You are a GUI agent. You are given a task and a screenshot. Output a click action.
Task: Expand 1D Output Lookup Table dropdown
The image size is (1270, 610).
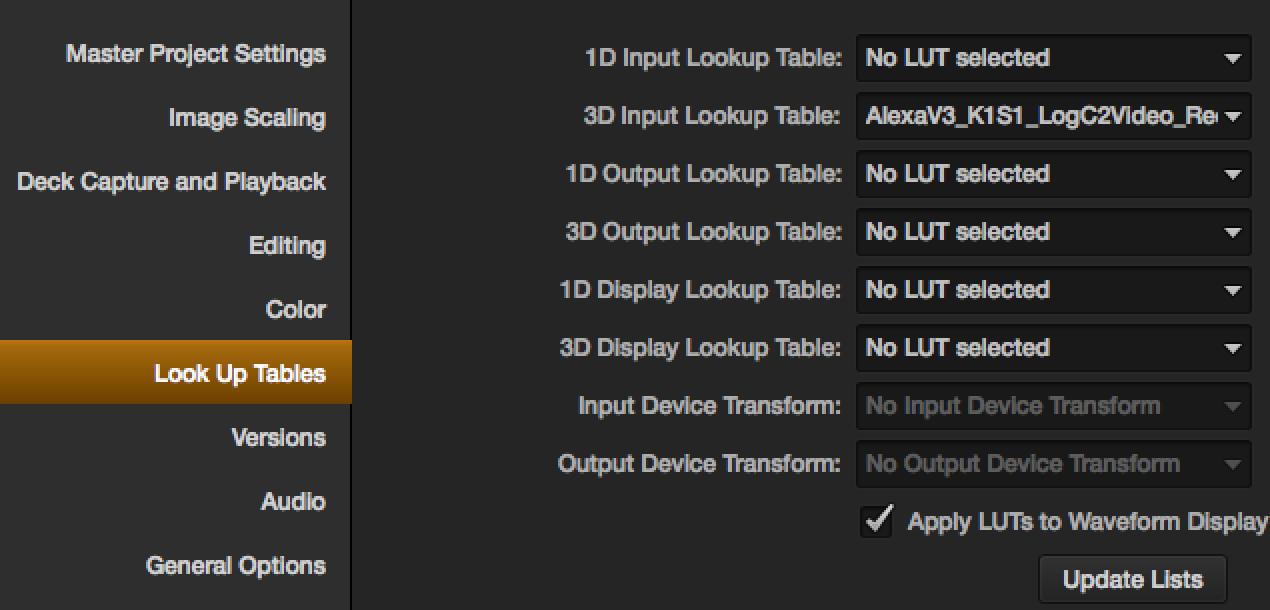point(1053,174)
